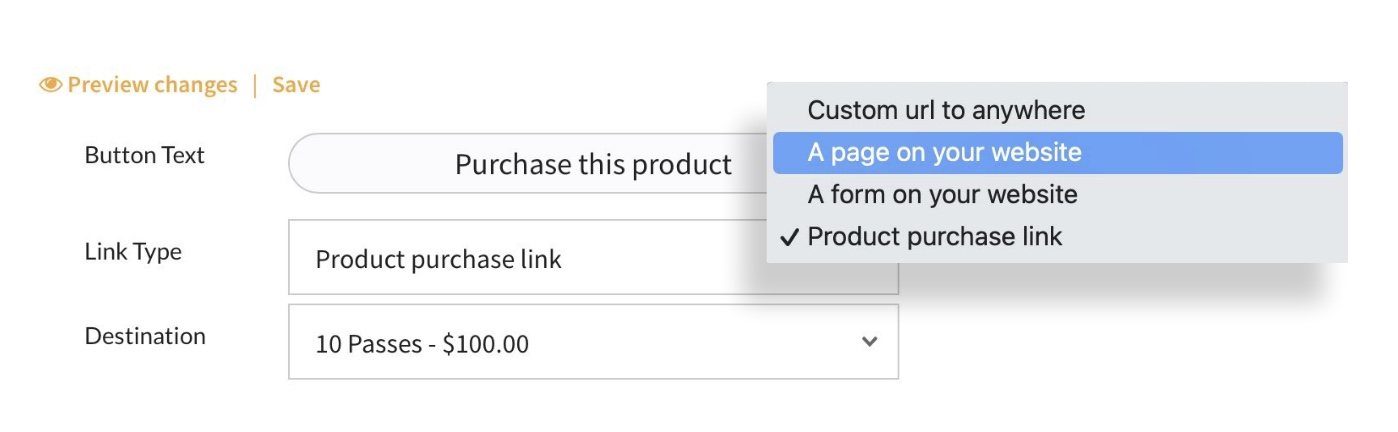
Task: Open the Preview changes link
Action: 152,85
